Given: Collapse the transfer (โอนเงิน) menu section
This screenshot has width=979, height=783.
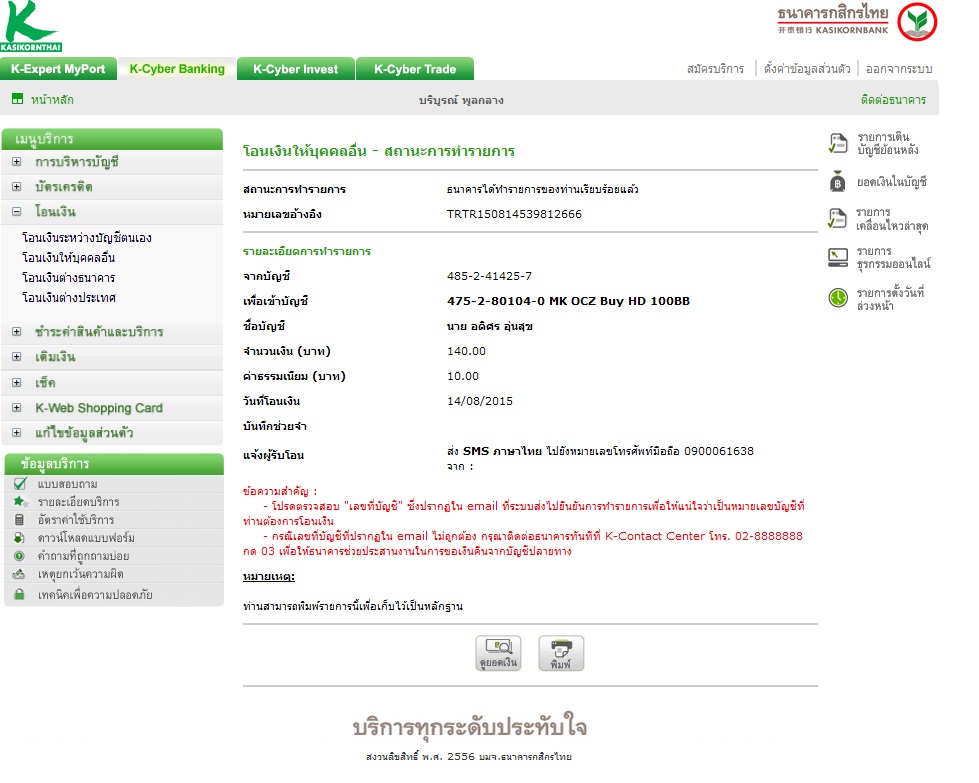Looking at the screenshot, I should click(x=17, y=212).
